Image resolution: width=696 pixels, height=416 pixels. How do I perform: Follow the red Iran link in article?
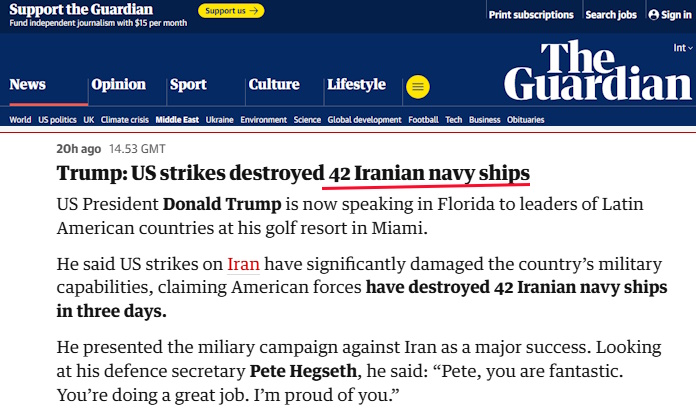(x=243, y=265)
